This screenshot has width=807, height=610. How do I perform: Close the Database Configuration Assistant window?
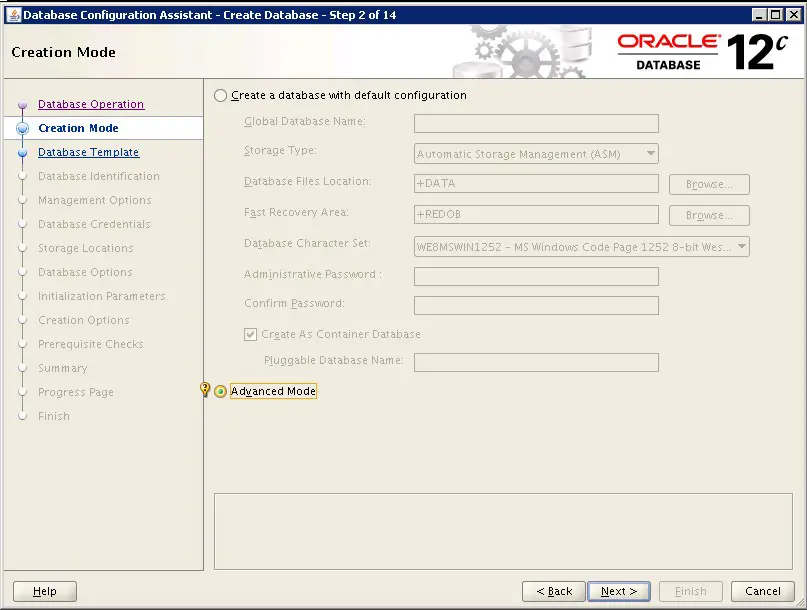coord(793,15)
